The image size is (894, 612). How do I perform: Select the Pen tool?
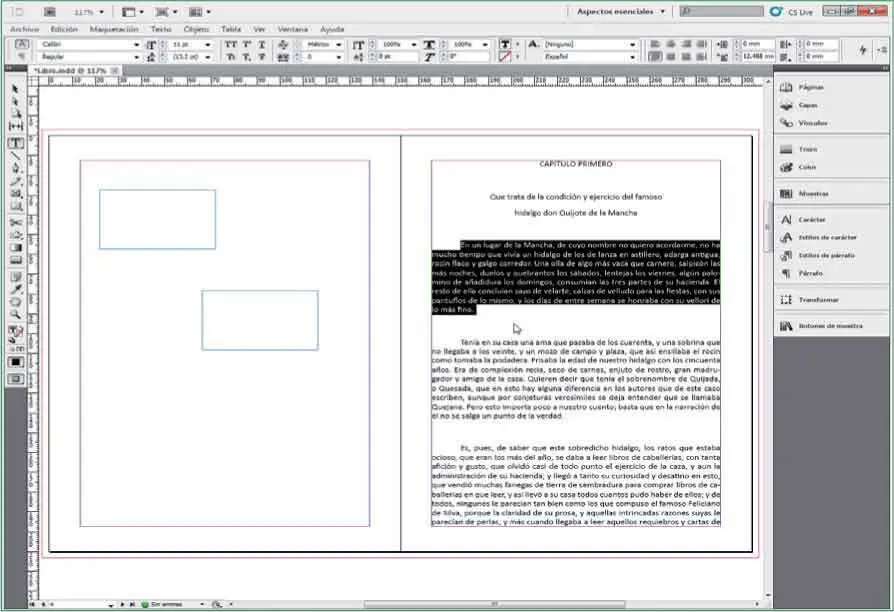[x=15, y=168]
